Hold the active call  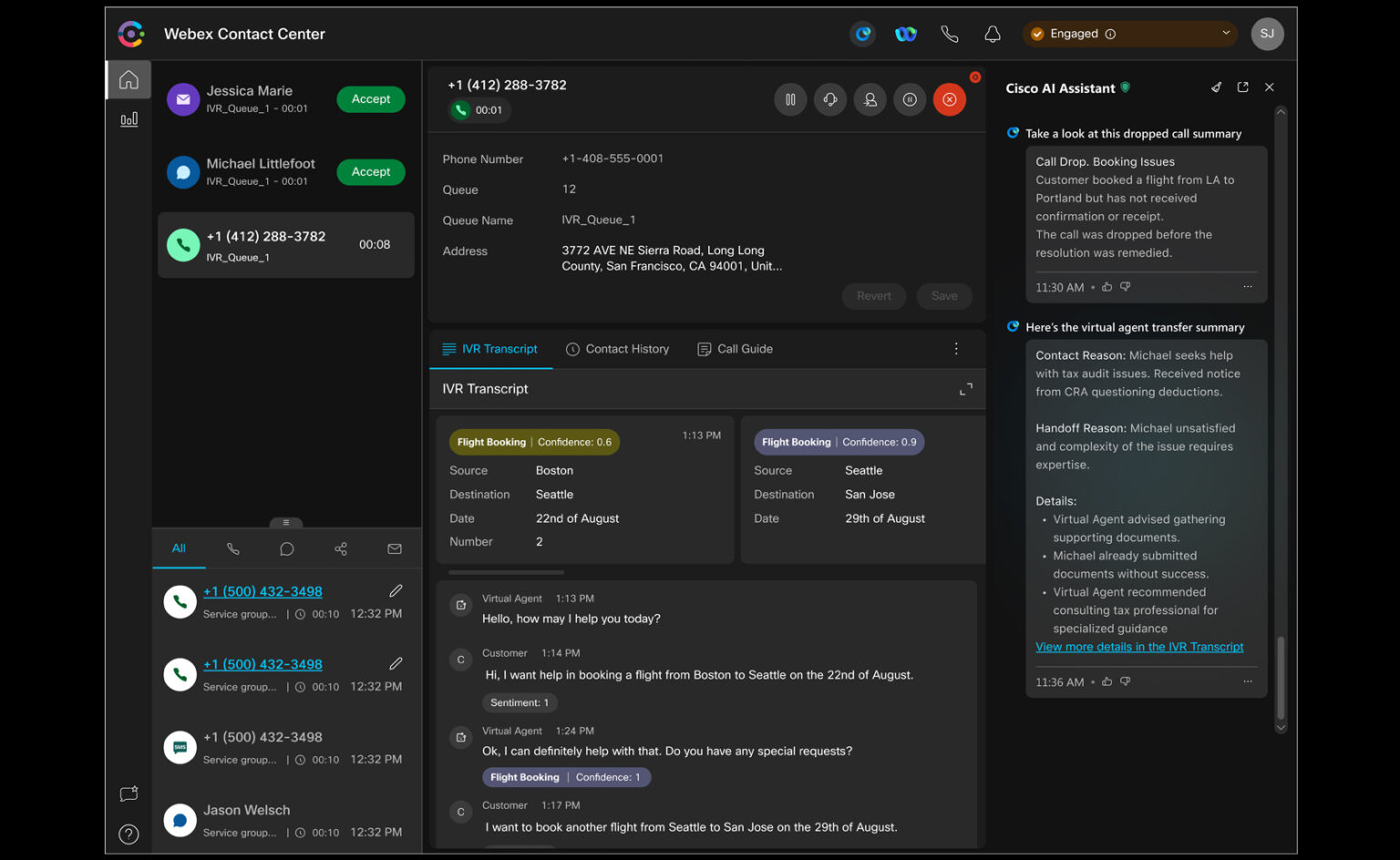790,99
